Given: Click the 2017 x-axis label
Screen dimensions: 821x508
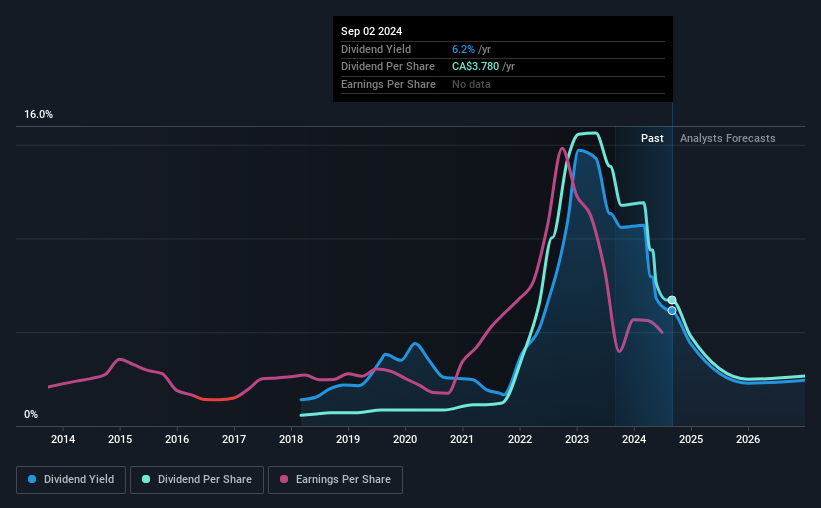Looking at the screenshot, I should (x=234, y=439).
